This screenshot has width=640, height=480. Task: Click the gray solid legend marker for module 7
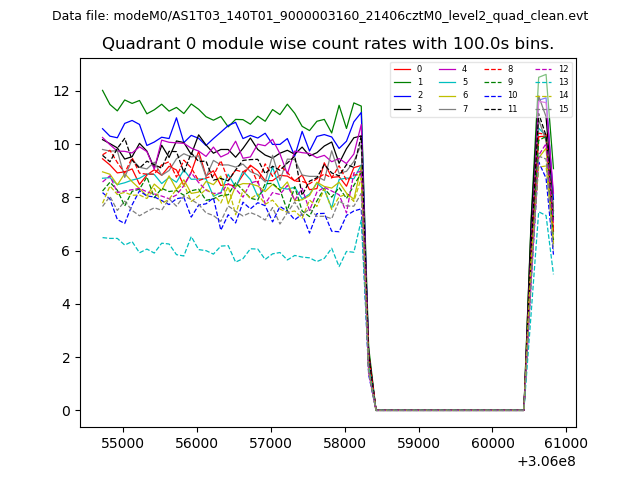(447, 108)
